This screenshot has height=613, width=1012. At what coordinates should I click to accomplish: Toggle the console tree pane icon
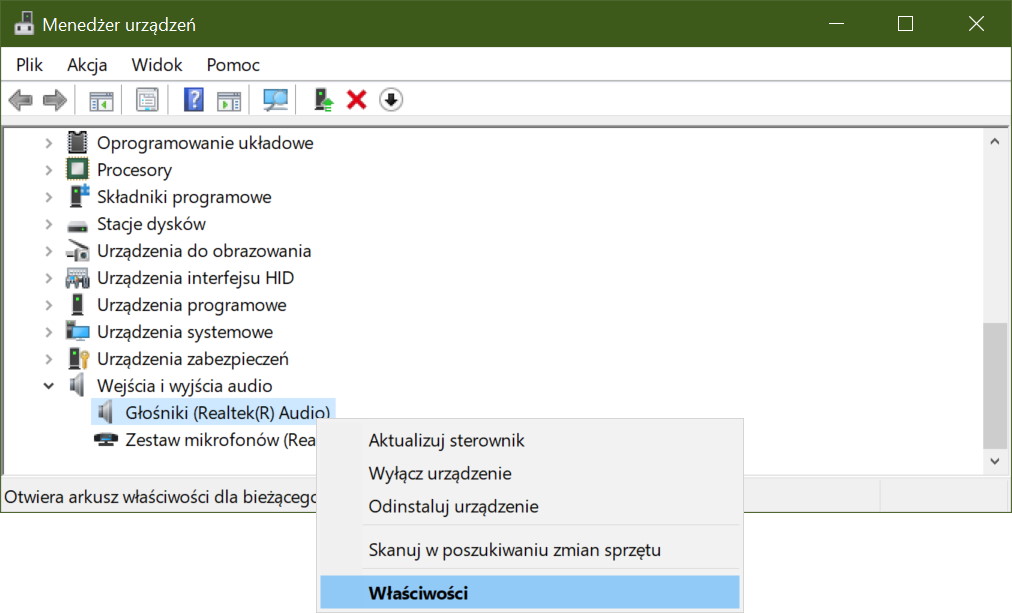[x=101, y=101]
